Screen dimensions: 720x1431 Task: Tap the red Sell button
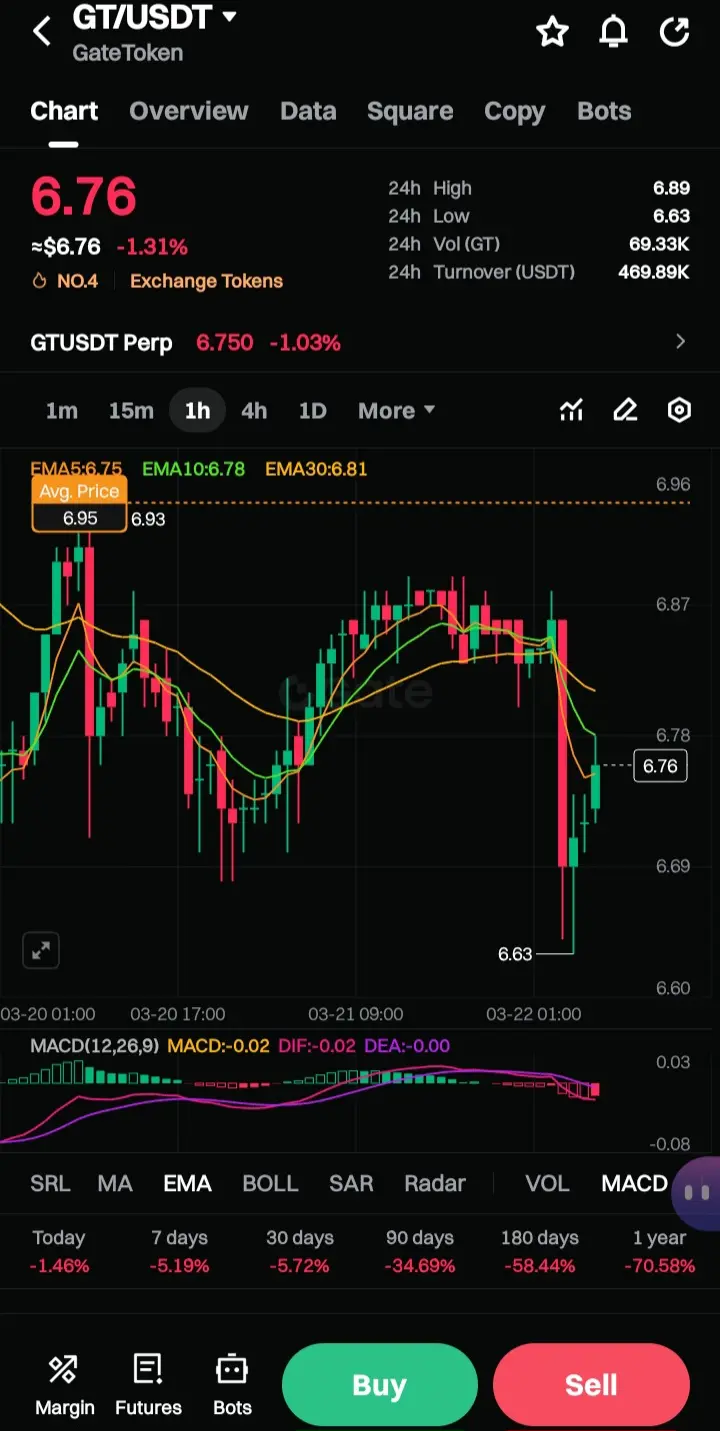click(591, 1385)
